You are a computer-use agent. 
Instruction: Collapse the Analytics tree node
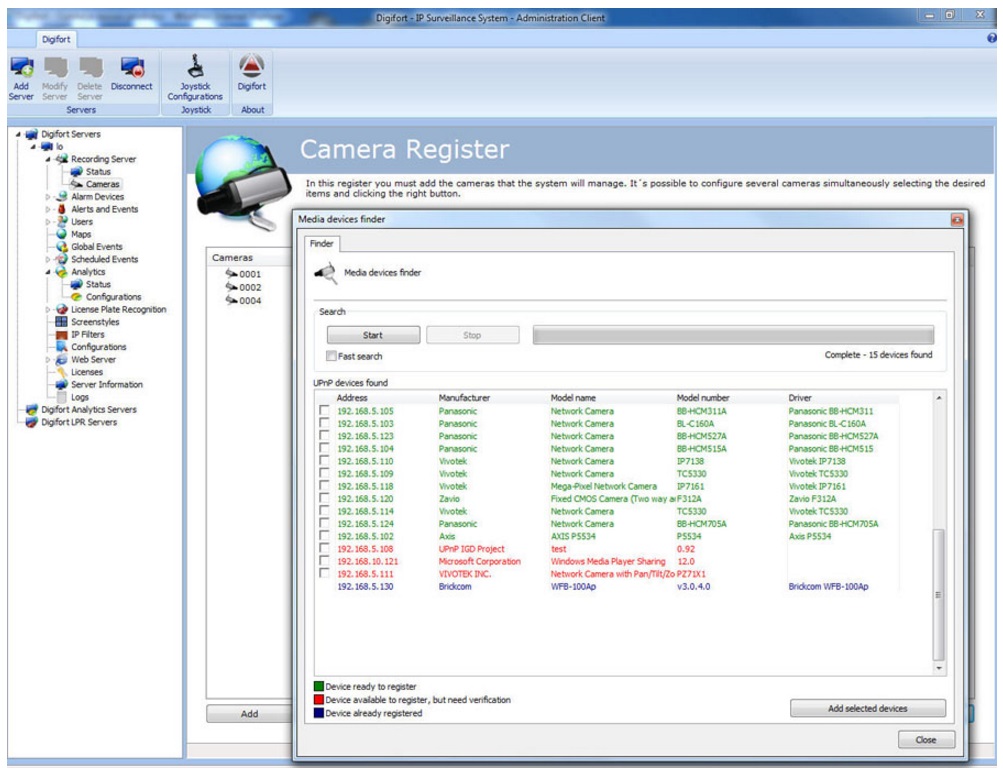coord(47,272)
